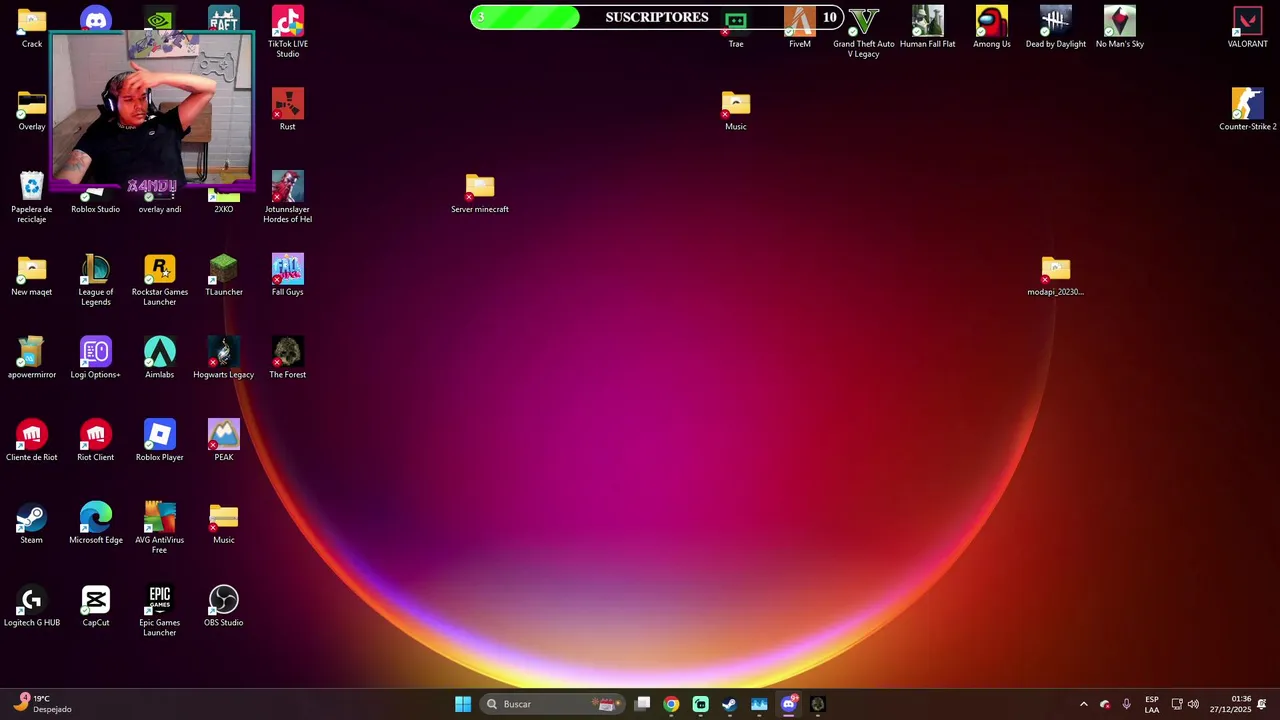Launch Roblox Player shortcut
Image resolution: width=1280 pixels, height=720 pixels.
click(x=160, y=441)
